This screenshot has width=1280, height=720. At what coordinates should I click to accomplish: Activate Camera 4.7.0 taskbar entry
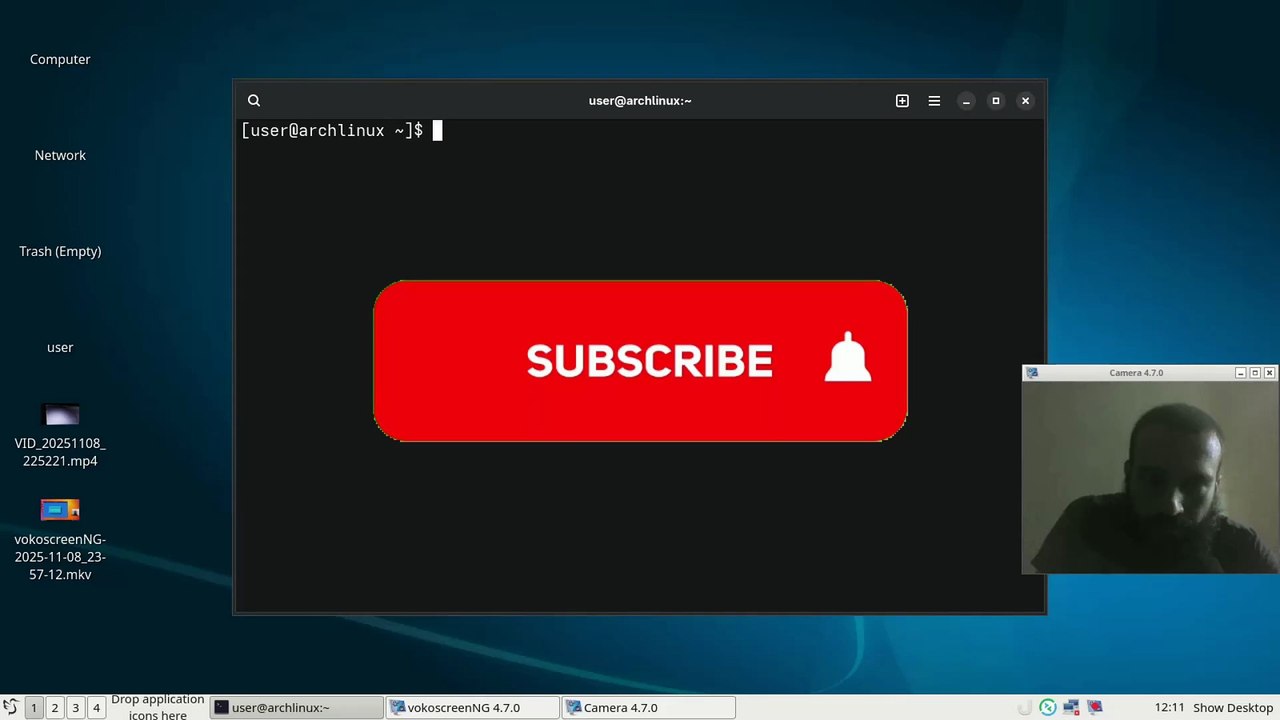[648, 707]
